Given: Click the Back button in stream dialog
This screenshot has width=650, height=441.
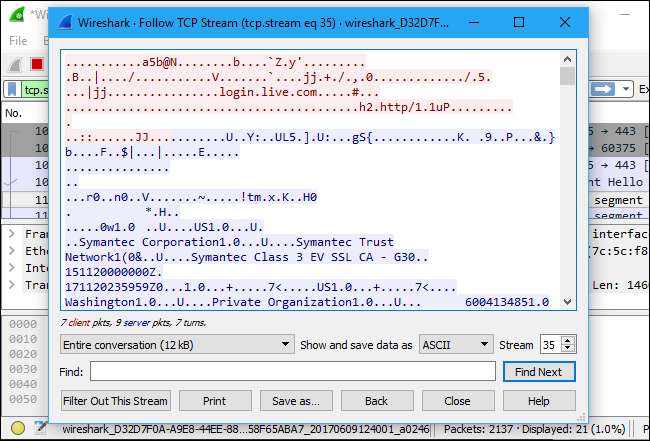Looking at the screenshot, I should pyautogui.click(x=376, y=401).
